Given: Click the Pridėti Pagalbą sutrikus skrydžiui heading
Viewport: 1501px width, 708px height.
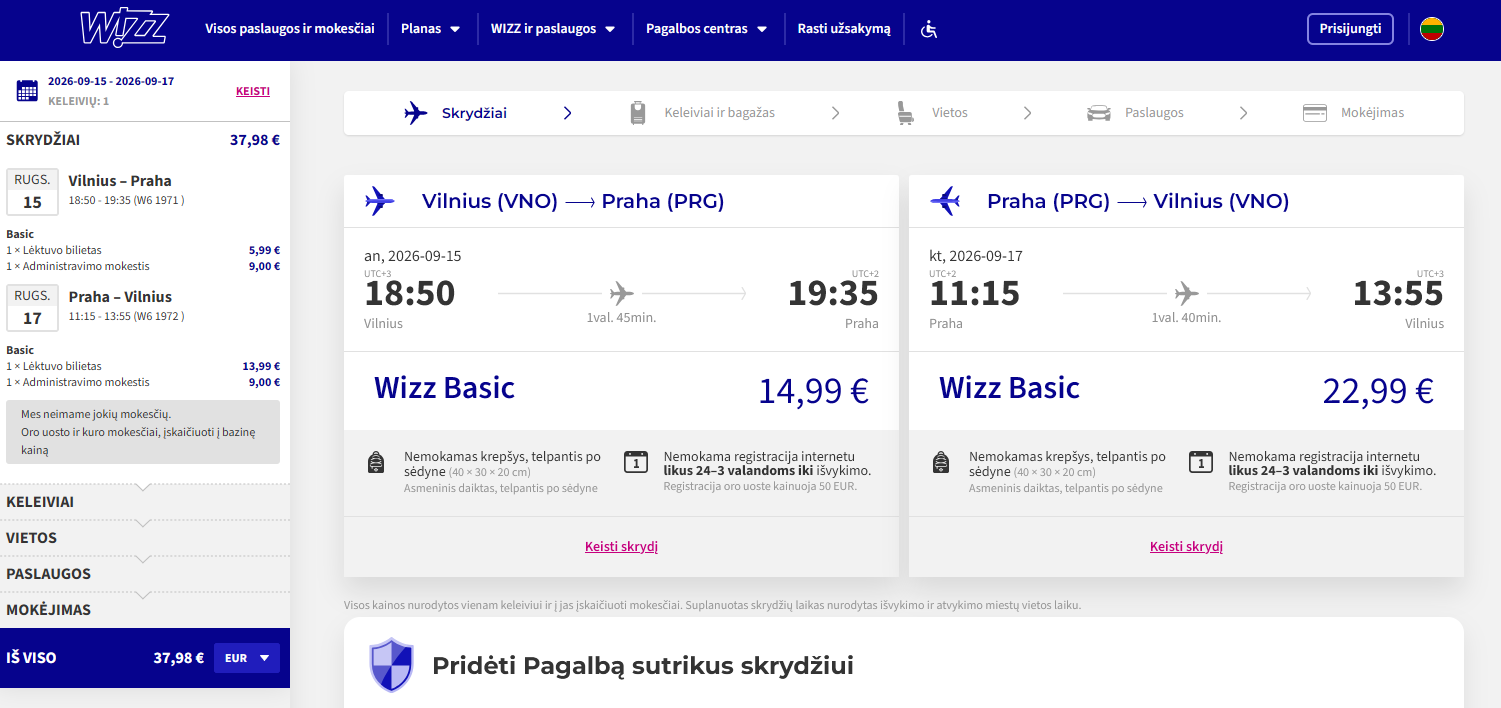Looking at the screenshot, I should click(x=643, y=665).
